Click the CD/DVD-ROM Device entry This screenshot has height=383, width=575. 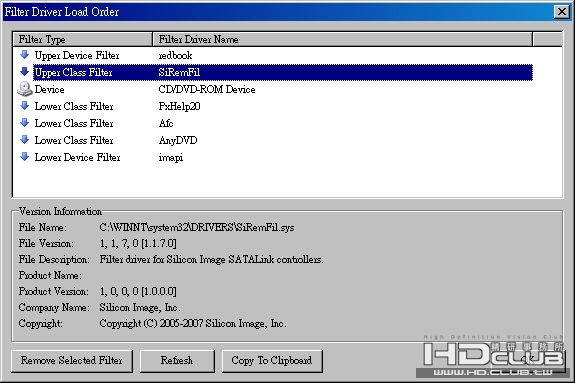pyautogui.click(x=207, y=89)
